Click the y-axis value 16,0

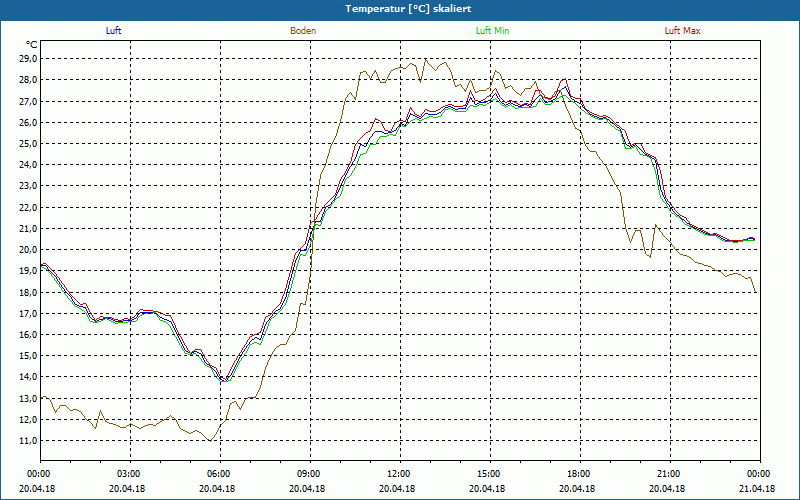click(29, 335)
